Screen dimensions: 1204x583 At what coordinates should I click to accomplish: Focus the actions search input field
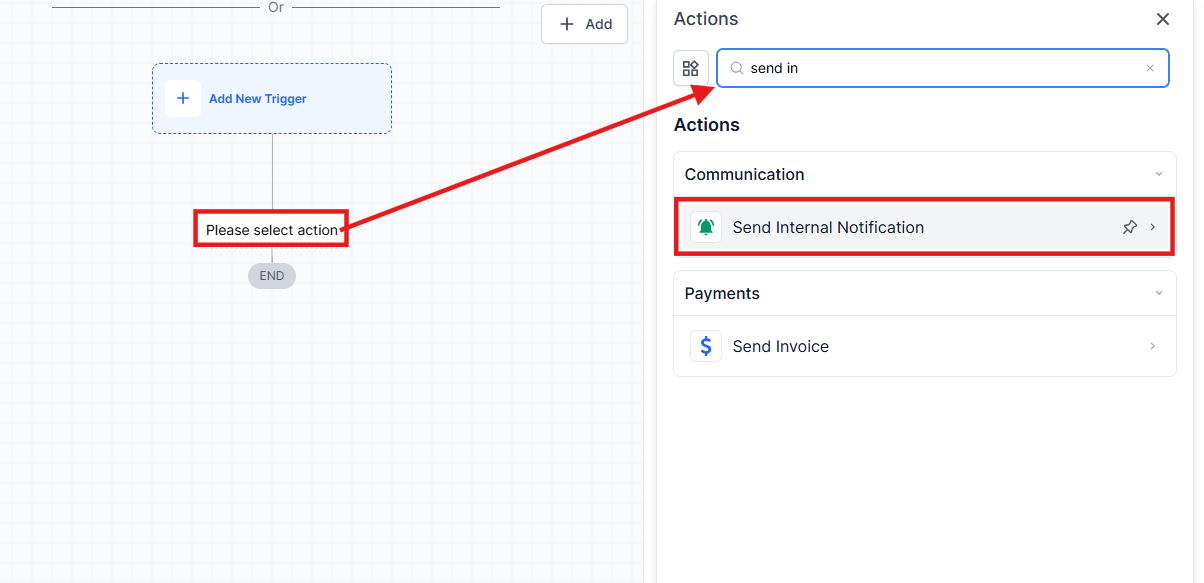(940, 68)
